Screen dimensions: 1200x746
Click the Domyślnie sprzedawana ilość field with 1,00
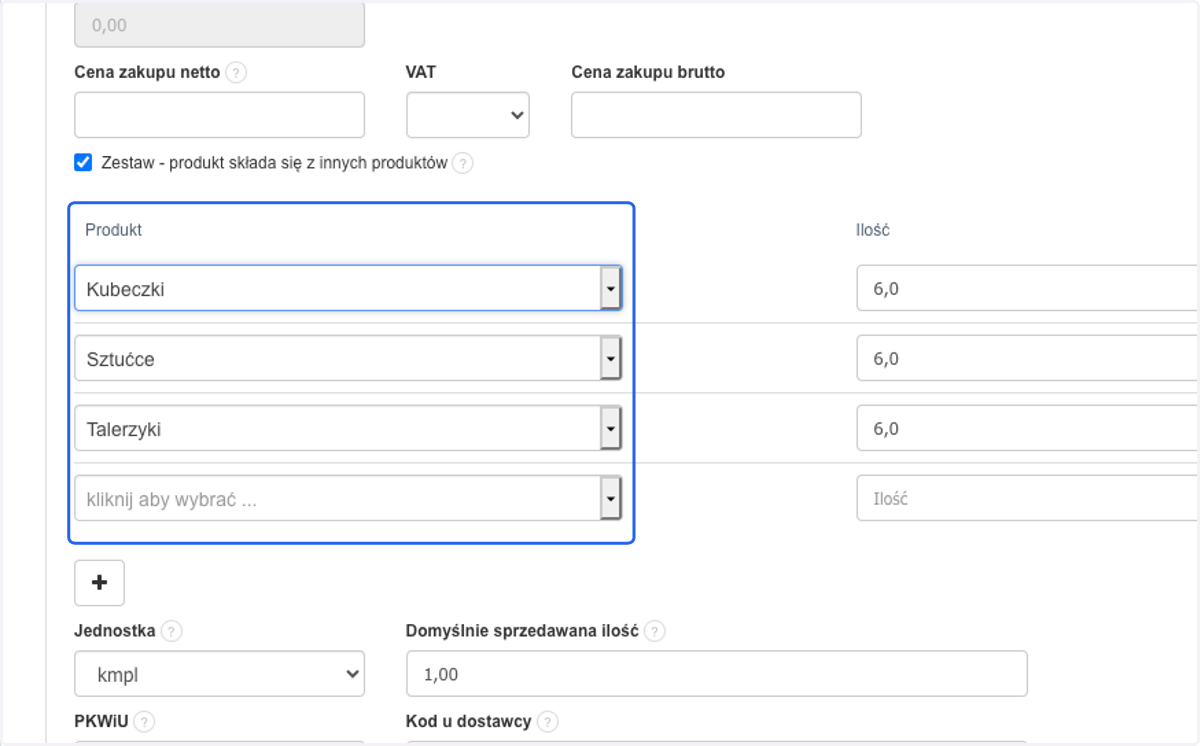716,674
